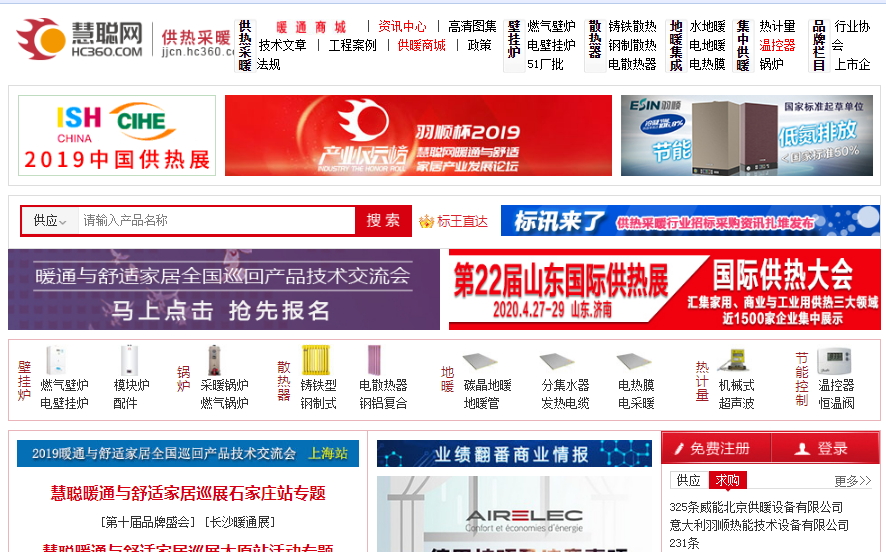This screenshot has height=552, width=886.
Task: Open the 热计量 link in top navigation
Action: [x=778, y=27]
